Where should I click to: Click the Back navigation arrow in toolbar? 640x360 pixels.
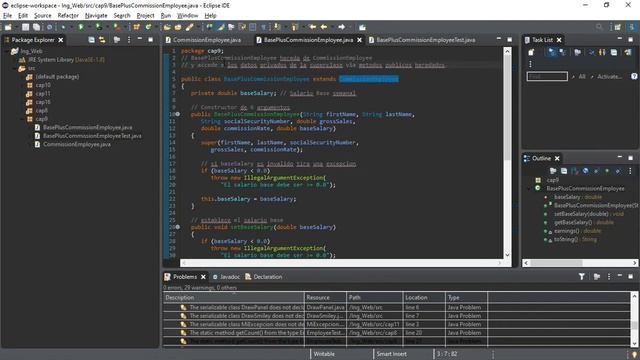point(324,27)
